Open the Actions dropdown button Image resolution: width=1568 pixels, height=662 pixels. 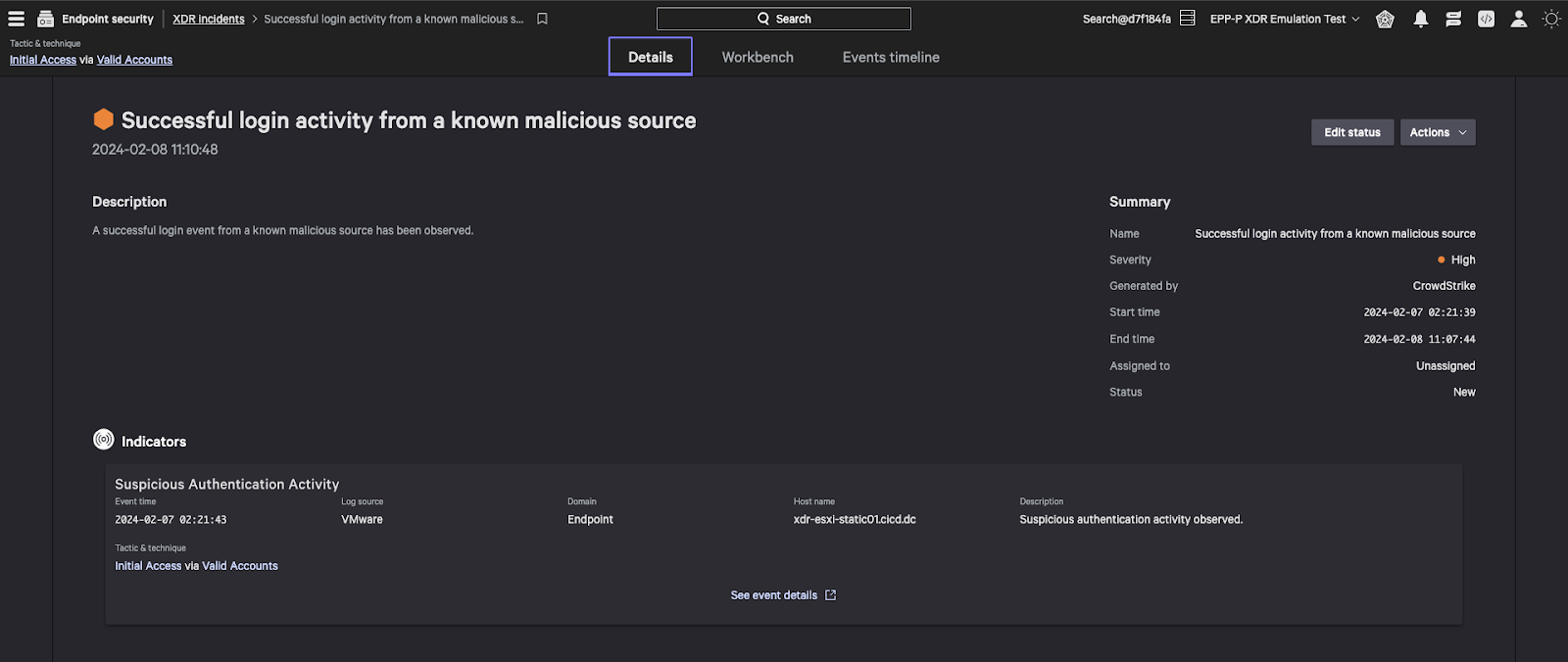[1438, 132]
